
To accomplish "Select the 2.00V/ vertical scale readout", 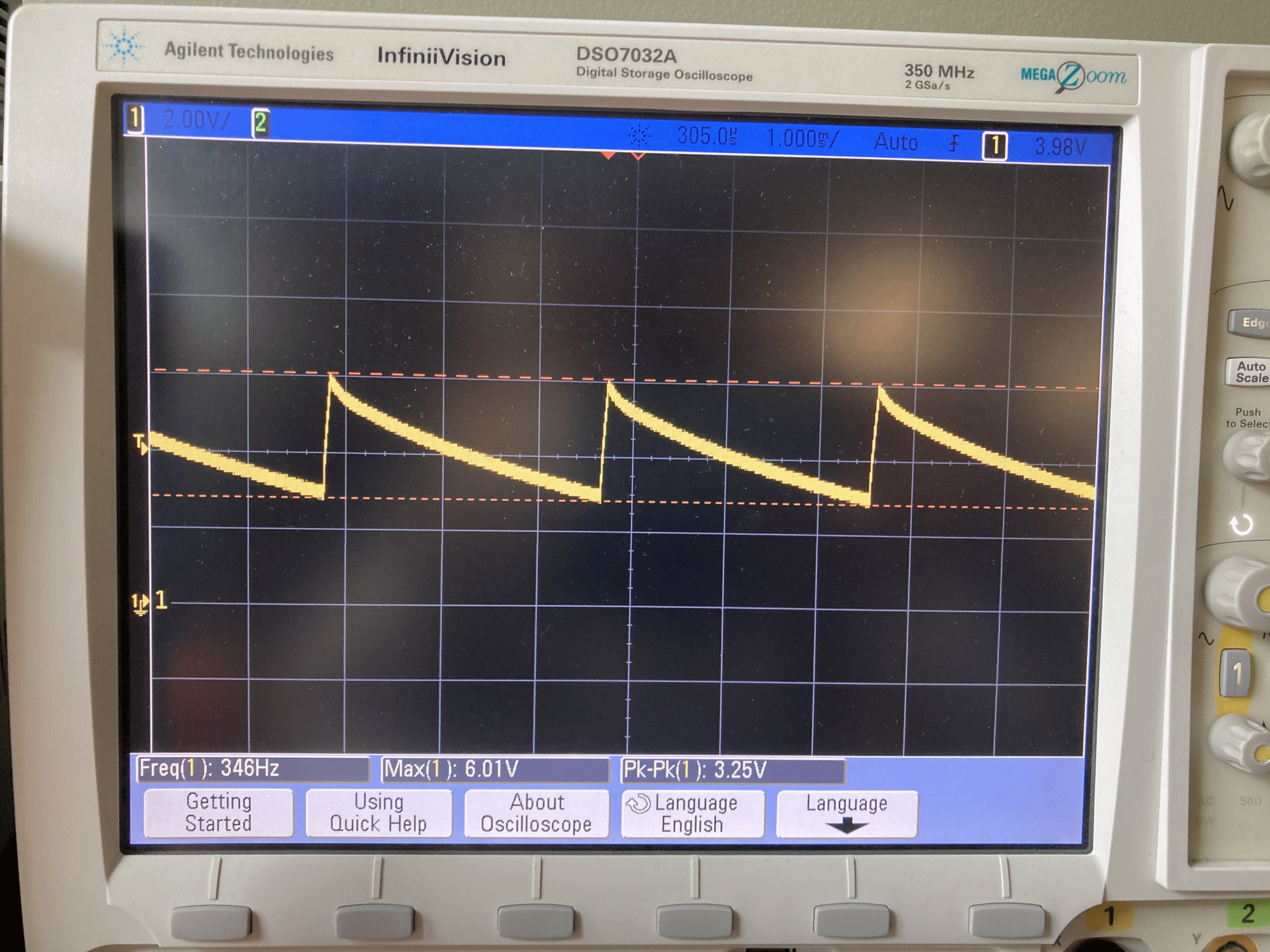I will click(196, 120).
